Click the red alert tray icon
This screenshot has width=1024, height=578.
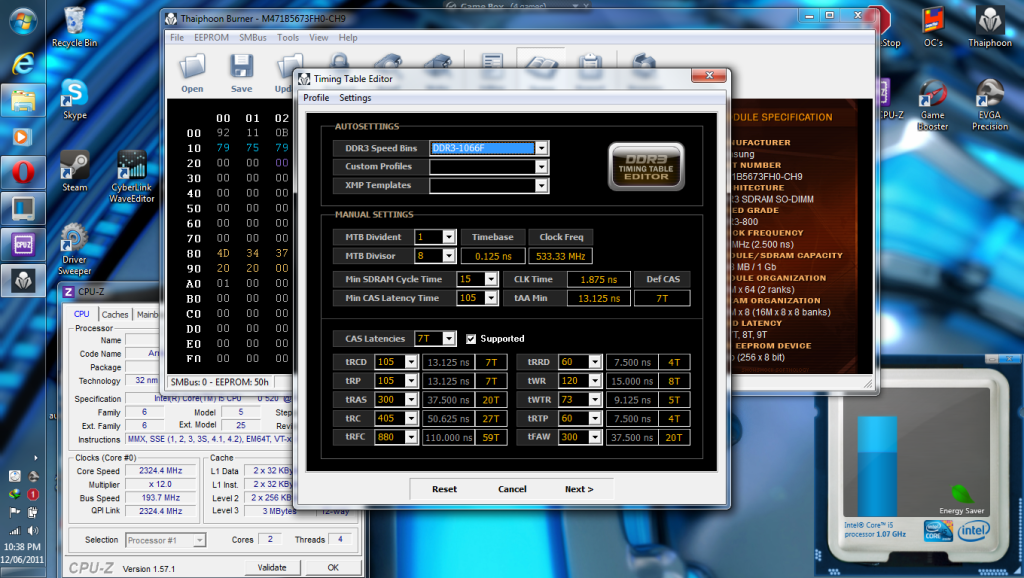33,494
